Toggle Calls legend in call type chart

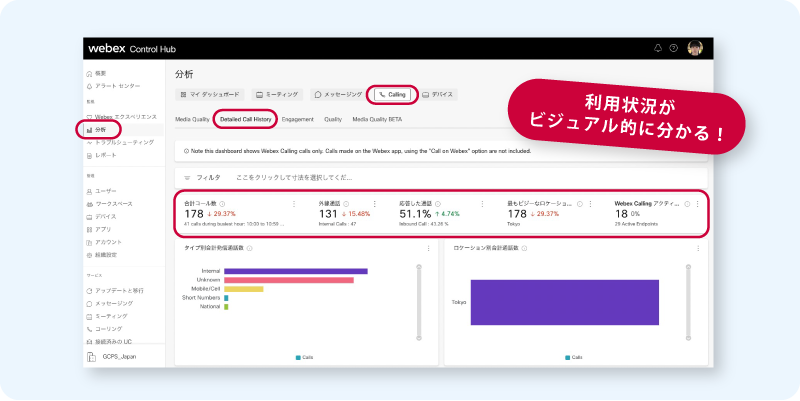pos(305,358)
